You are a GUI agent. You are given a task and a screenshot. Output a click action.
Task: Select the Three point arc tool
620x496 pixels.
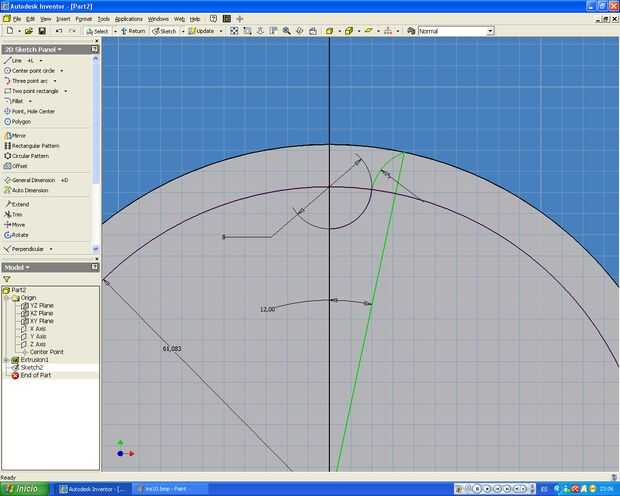pos(26,81)
